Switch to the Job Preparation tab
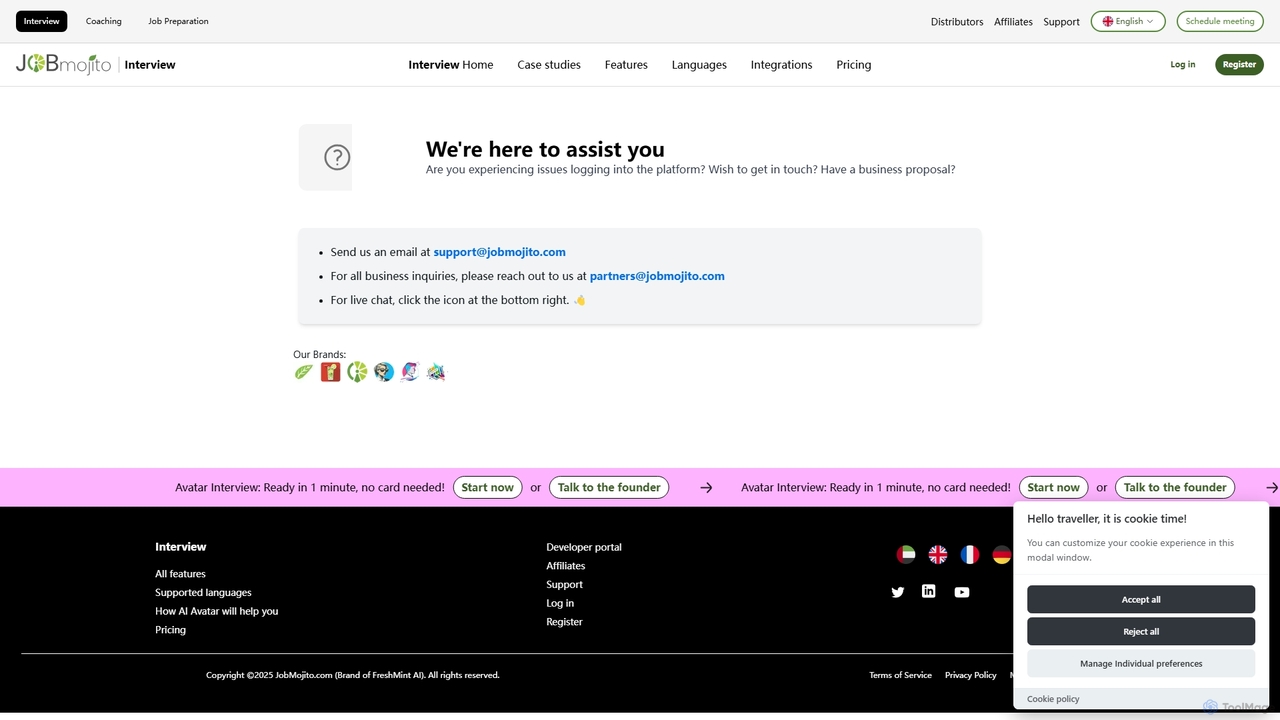The image size is (1280, 720). coord(179,21)
